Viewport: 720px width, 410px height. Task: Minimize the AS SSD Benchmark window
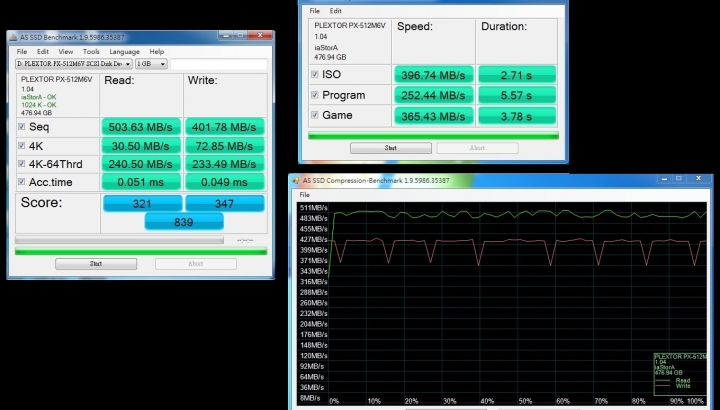[x=225, y=35]
